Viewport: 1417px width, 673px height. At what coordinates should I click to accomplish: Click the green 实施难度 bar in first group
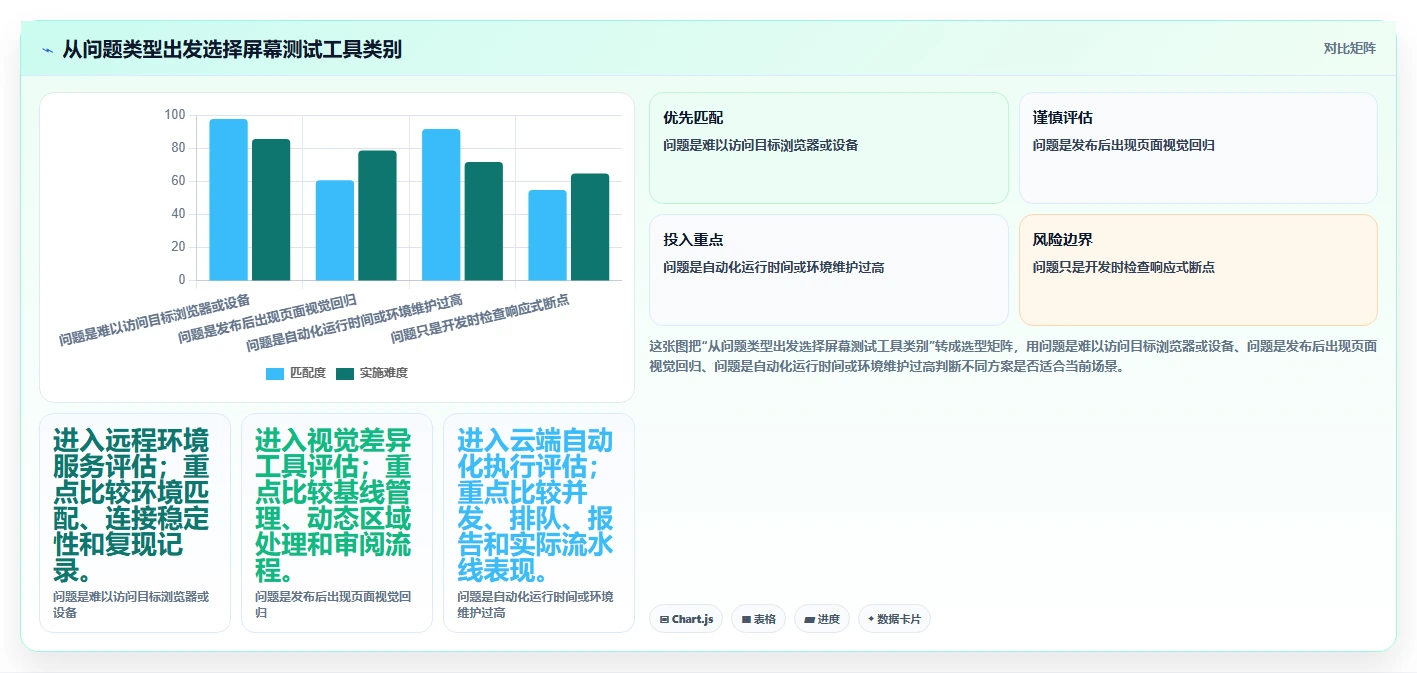coord(271,210)
